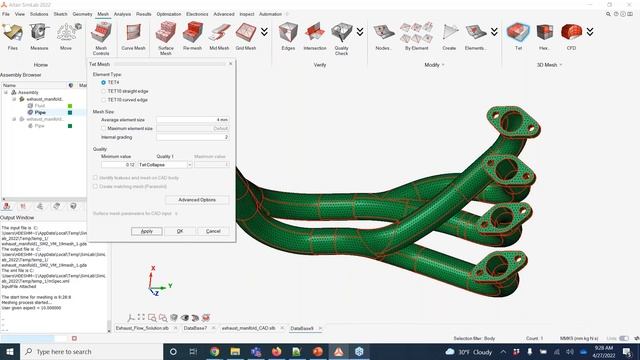Select the Grid Mesh tool
640x360 pixels.
(246, 36)
